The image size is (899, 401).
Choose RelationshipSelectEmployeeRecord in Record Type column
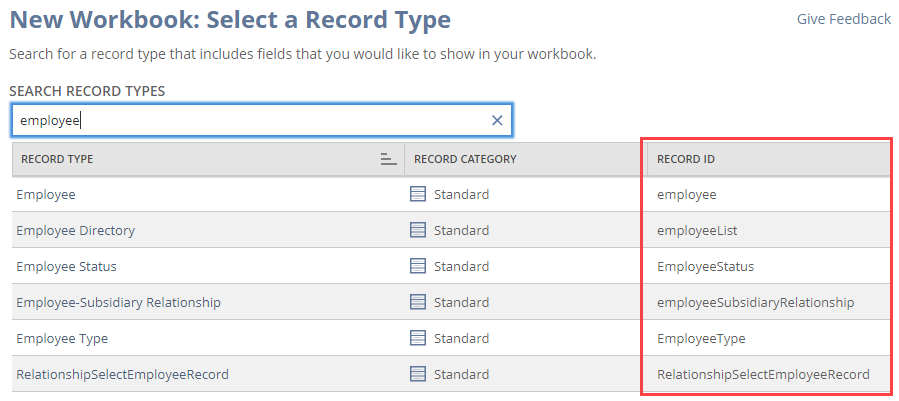point(122,375)
